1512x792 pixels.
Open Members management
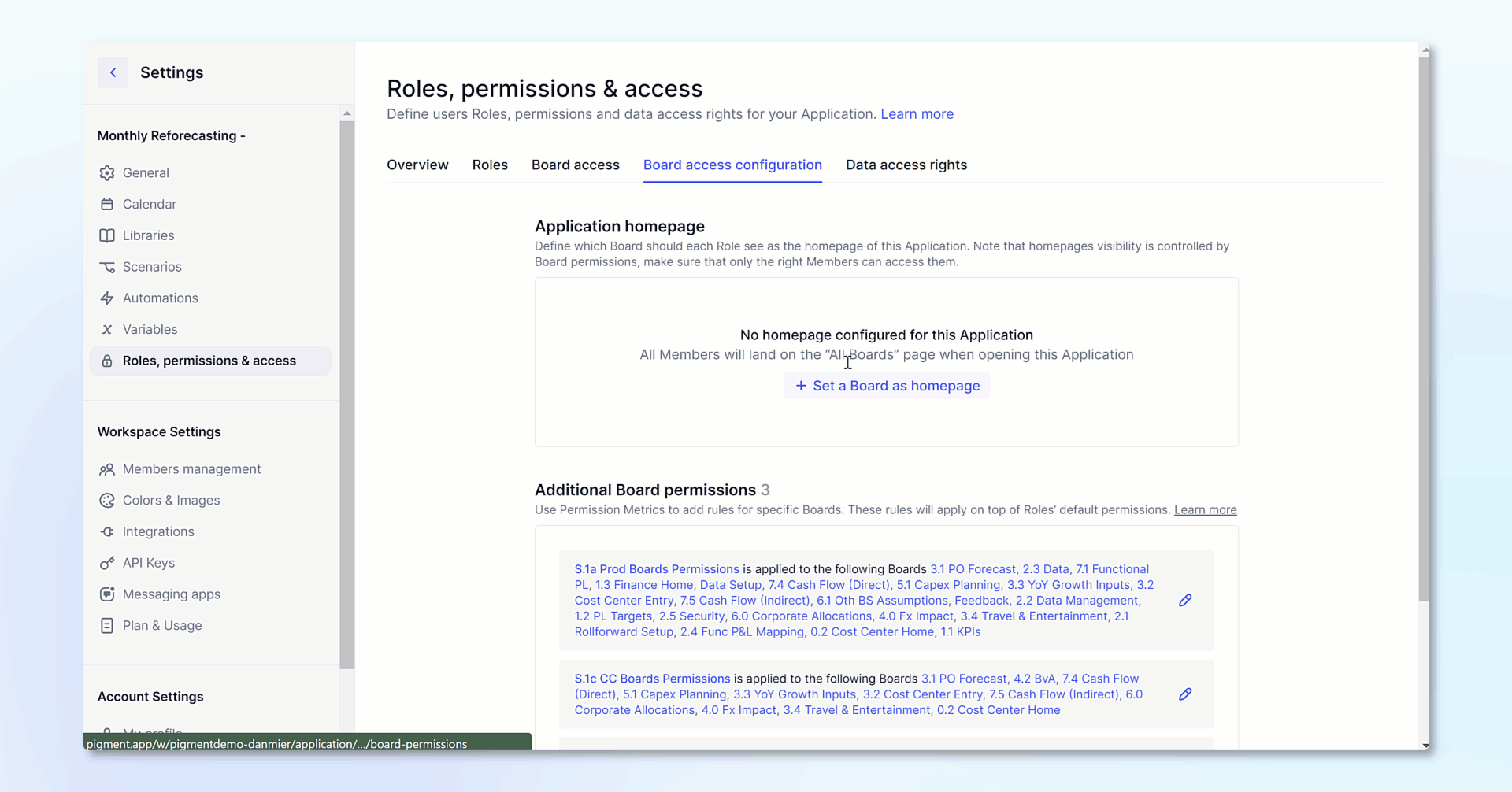tap(210, 469)
